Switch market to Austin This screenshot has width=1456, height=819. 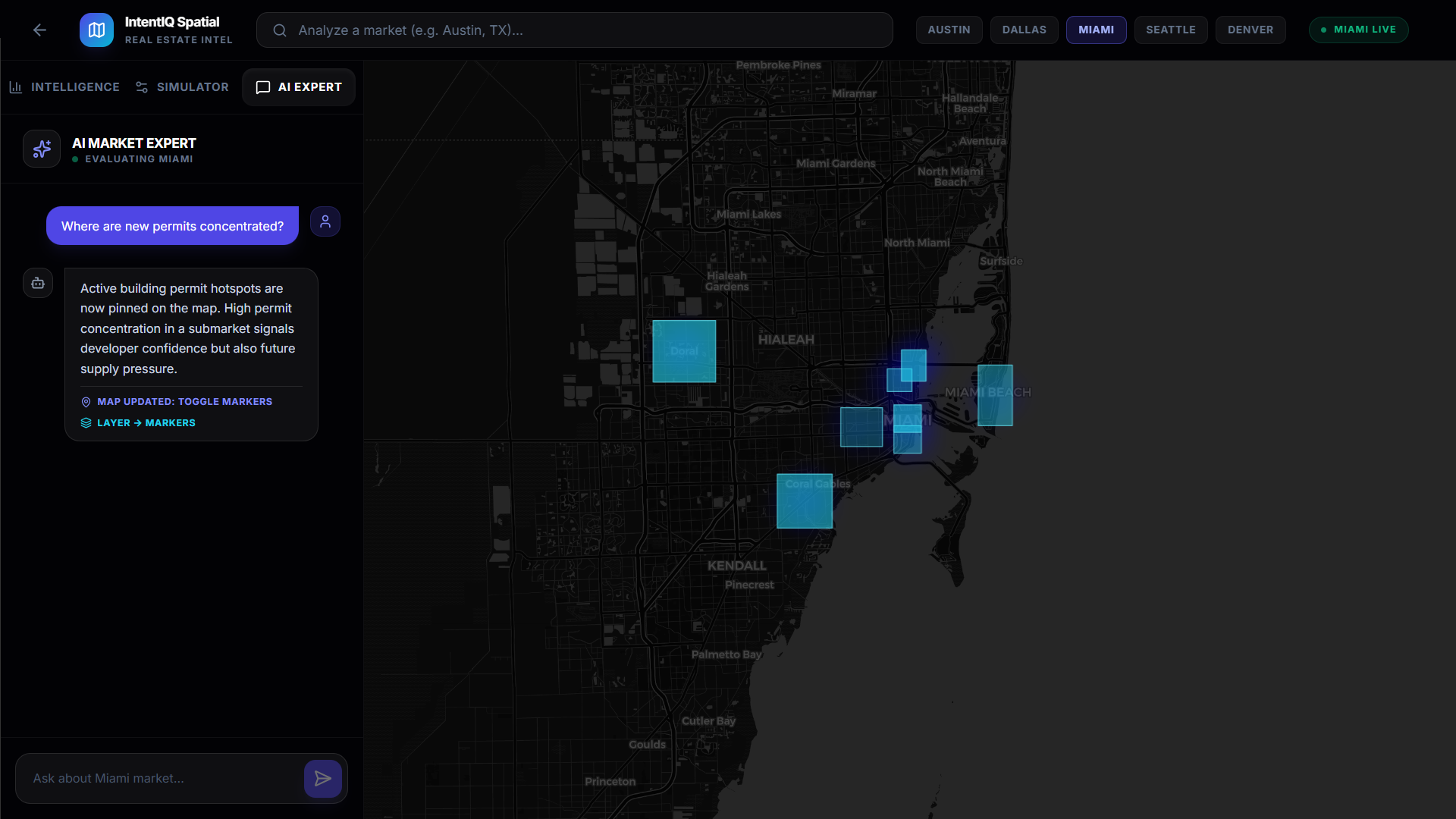pos(949,30)
